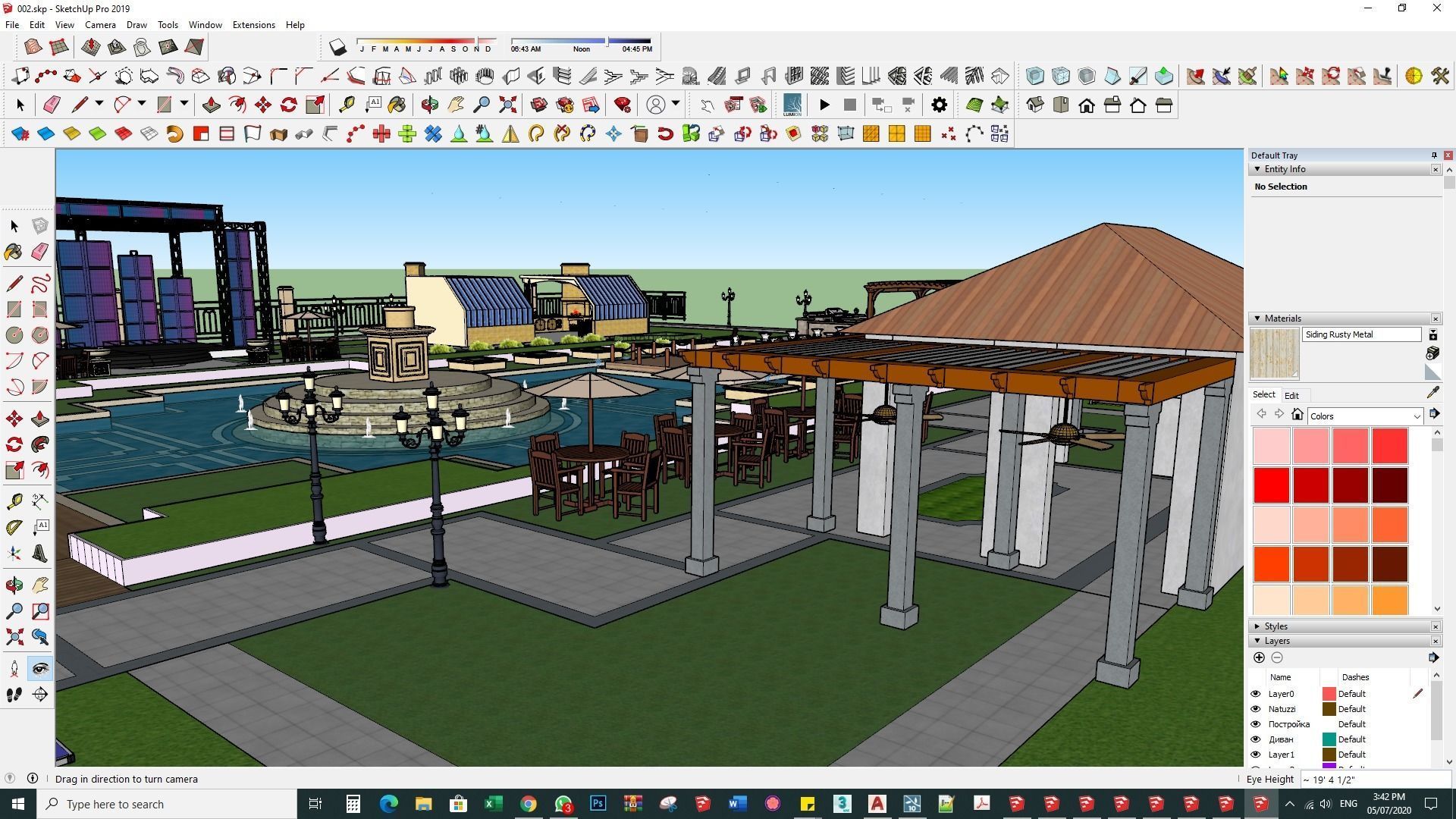Click the Play animation button
Viewport: 1456px width, 819px height.
(824, 105)
